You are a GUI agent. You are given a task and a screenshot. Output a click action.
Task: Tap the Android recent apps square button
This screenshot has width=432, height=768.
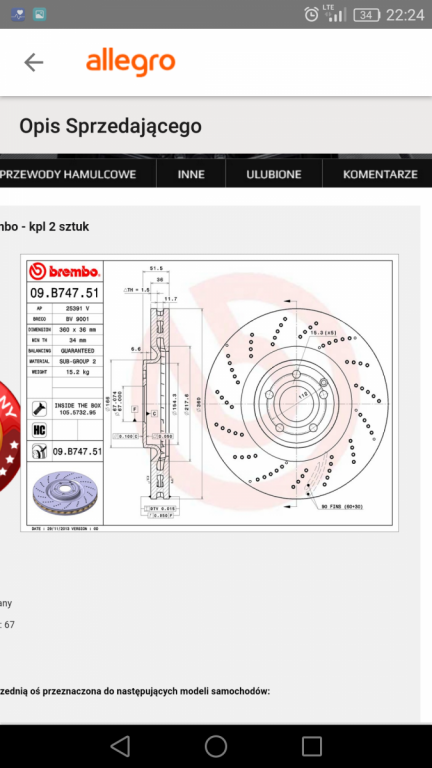[312, 746]
